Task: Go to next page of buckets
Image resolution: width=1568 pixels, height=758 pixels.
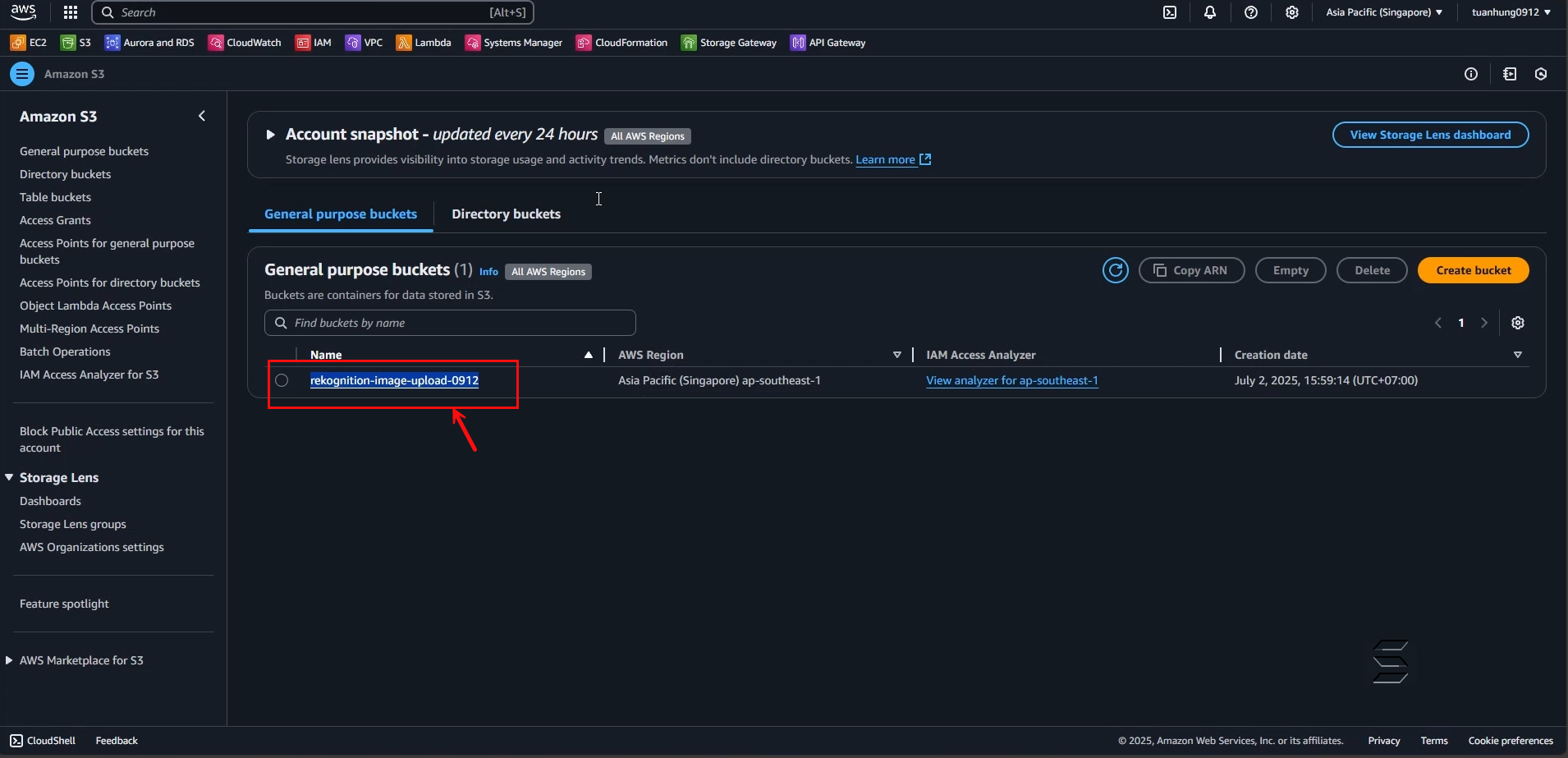Action: [1484, 323]
